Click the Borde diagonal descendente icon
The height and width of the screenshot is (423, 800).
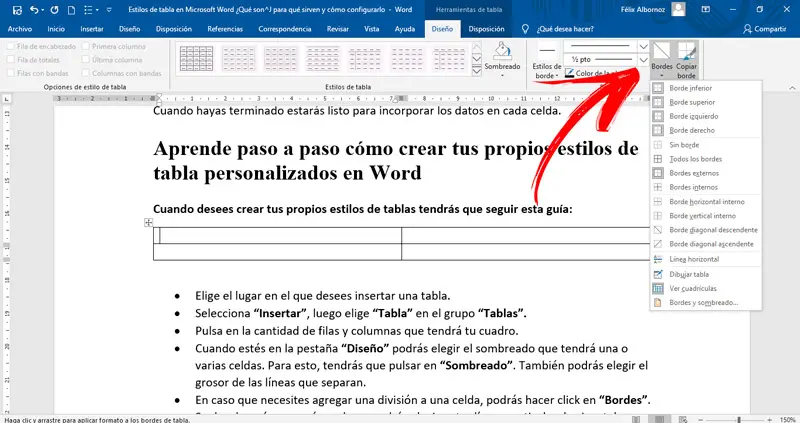coord(658,230)
